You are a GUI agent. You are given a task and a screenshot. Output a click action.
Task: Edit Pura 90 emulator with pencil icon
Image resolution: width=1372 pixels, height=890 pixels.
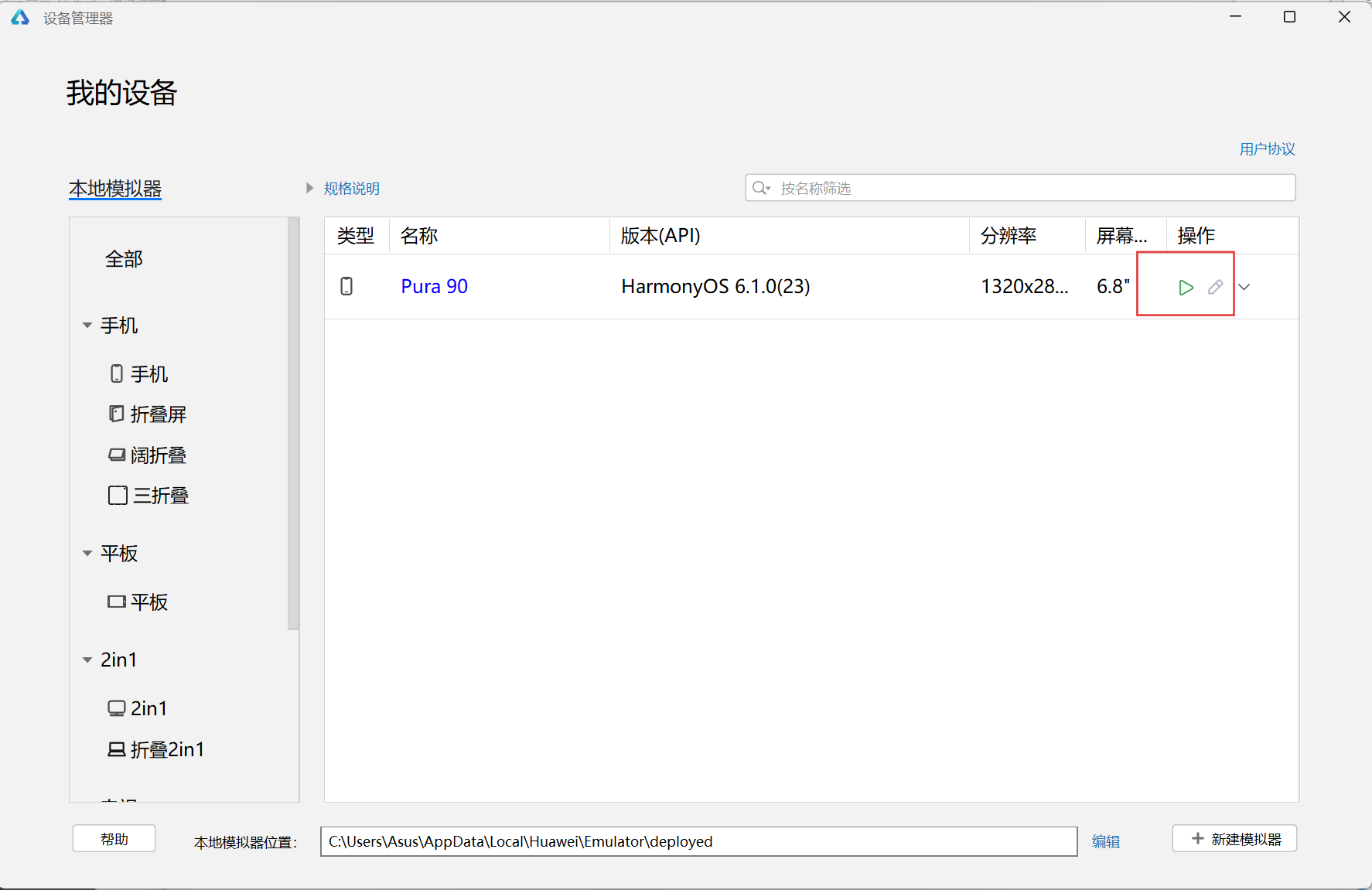click(1215, 287)
